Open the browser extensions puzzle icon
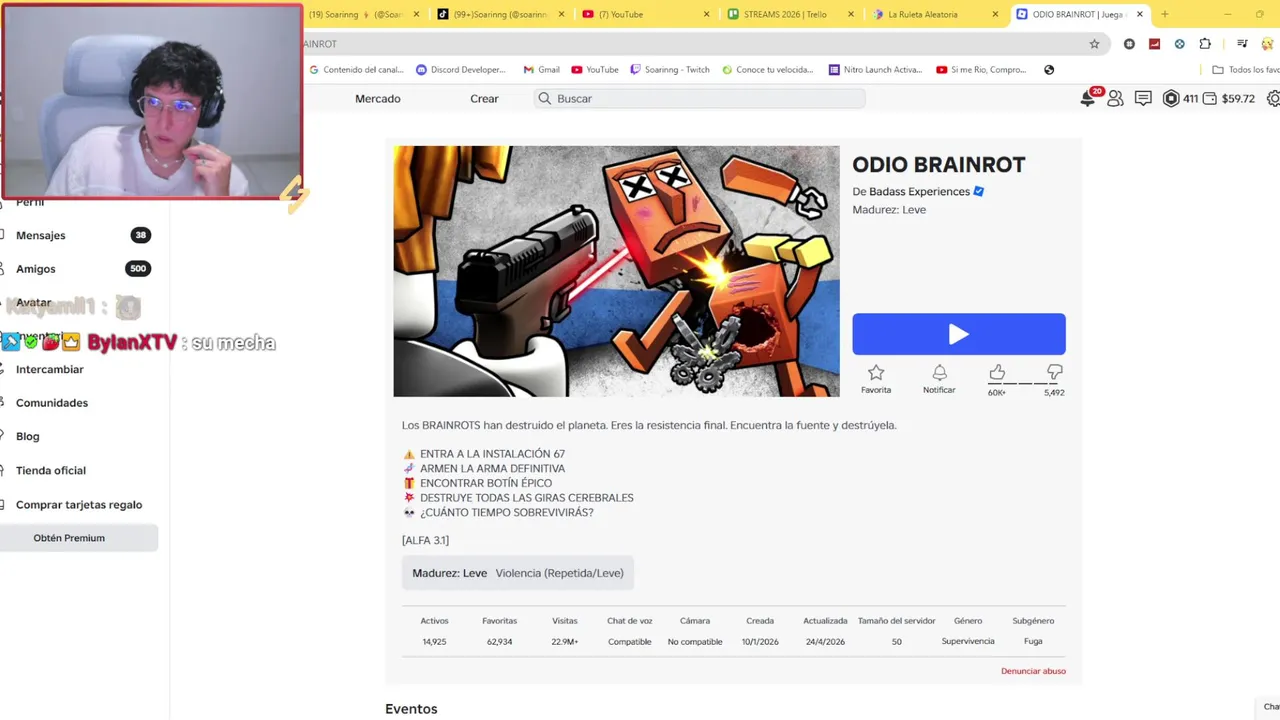Viewport: 1280px width, 720px height. pyautogui.click(x=1205, y=44)
